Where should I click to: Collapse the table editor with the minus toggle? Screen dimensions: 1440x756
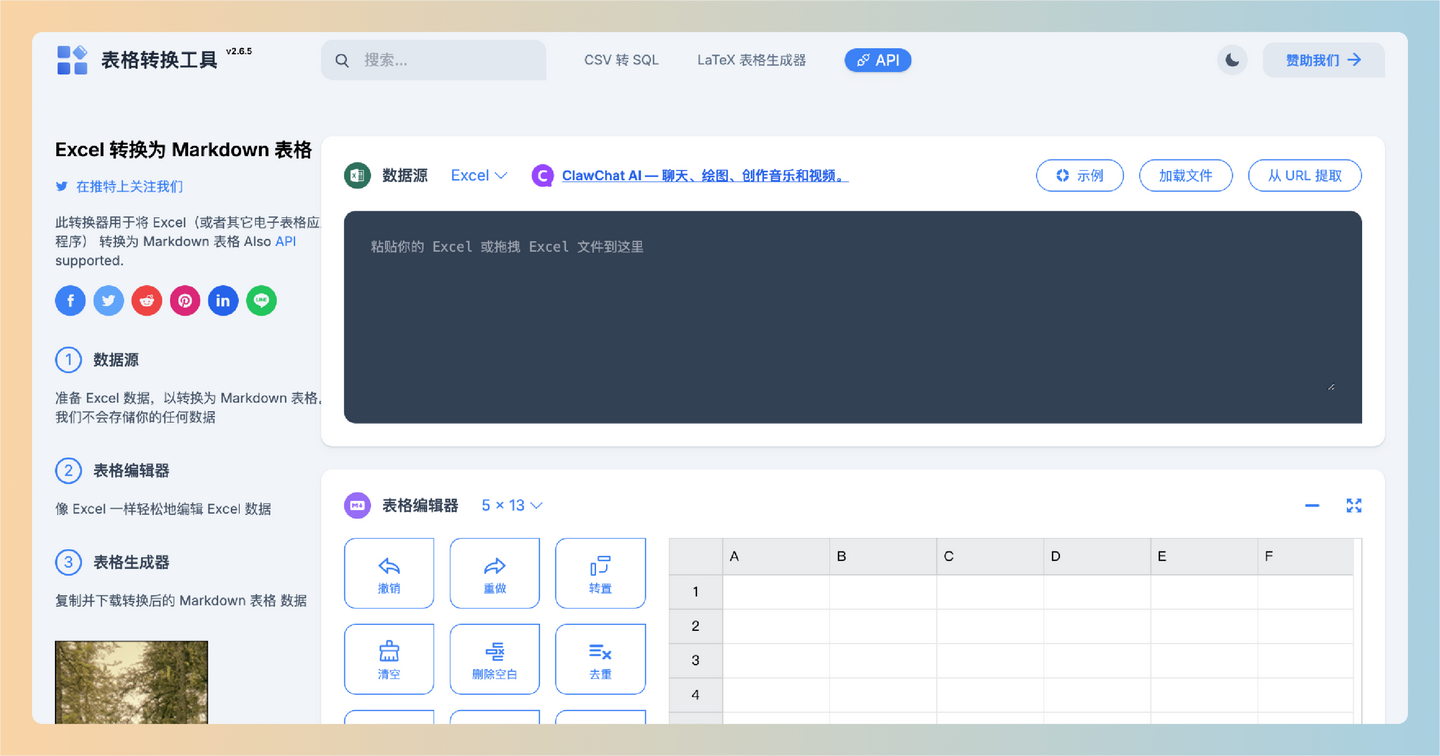coord(1312,505)
